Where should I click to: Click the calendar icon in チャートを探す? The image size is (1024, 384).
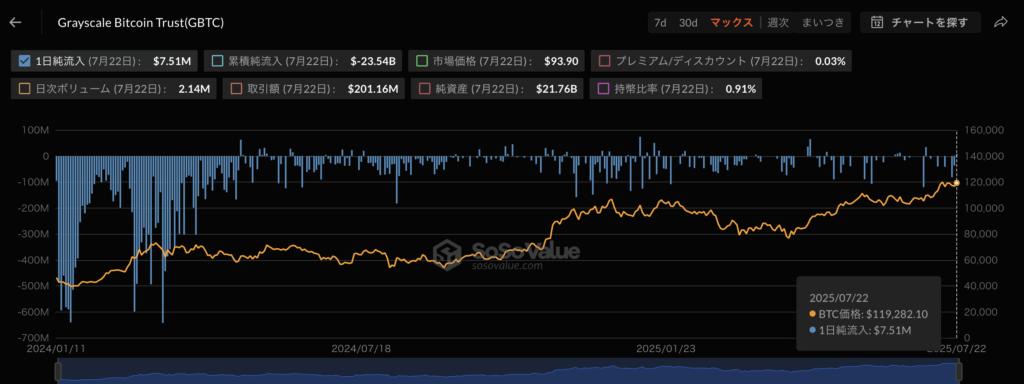click(877, 22)
